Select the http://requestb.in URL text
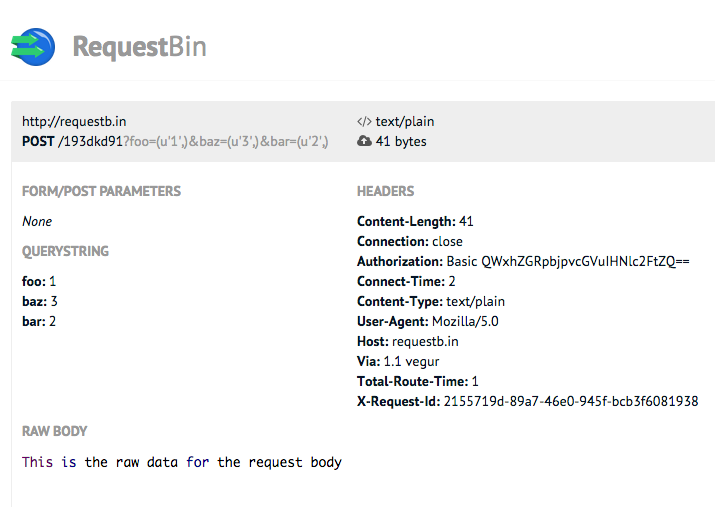The height and width of the screenshot is (507, 715). click(74, 122)
